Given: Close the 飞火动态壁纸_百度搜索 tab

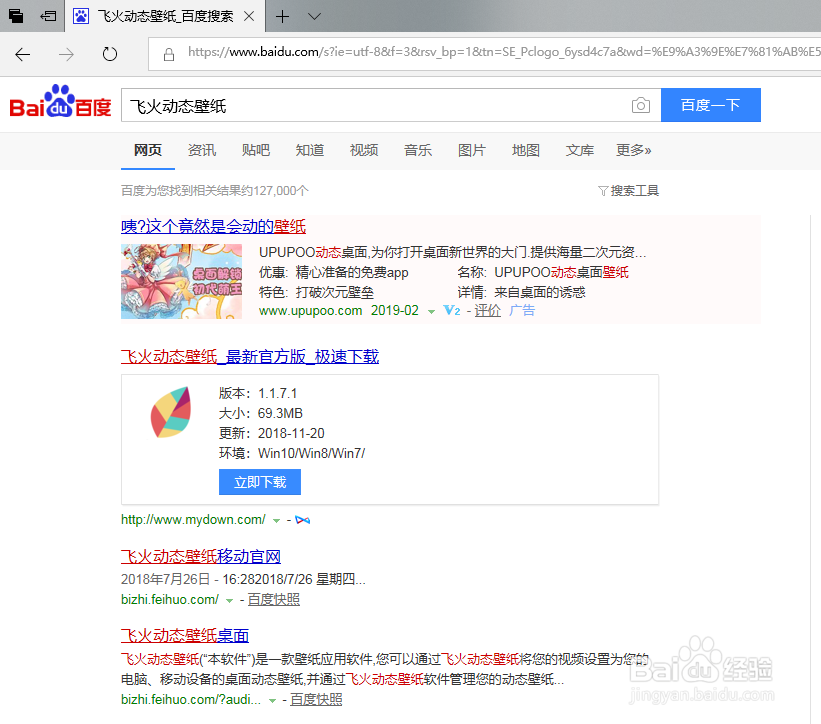Looking at the screenshot, I should 249,17.
